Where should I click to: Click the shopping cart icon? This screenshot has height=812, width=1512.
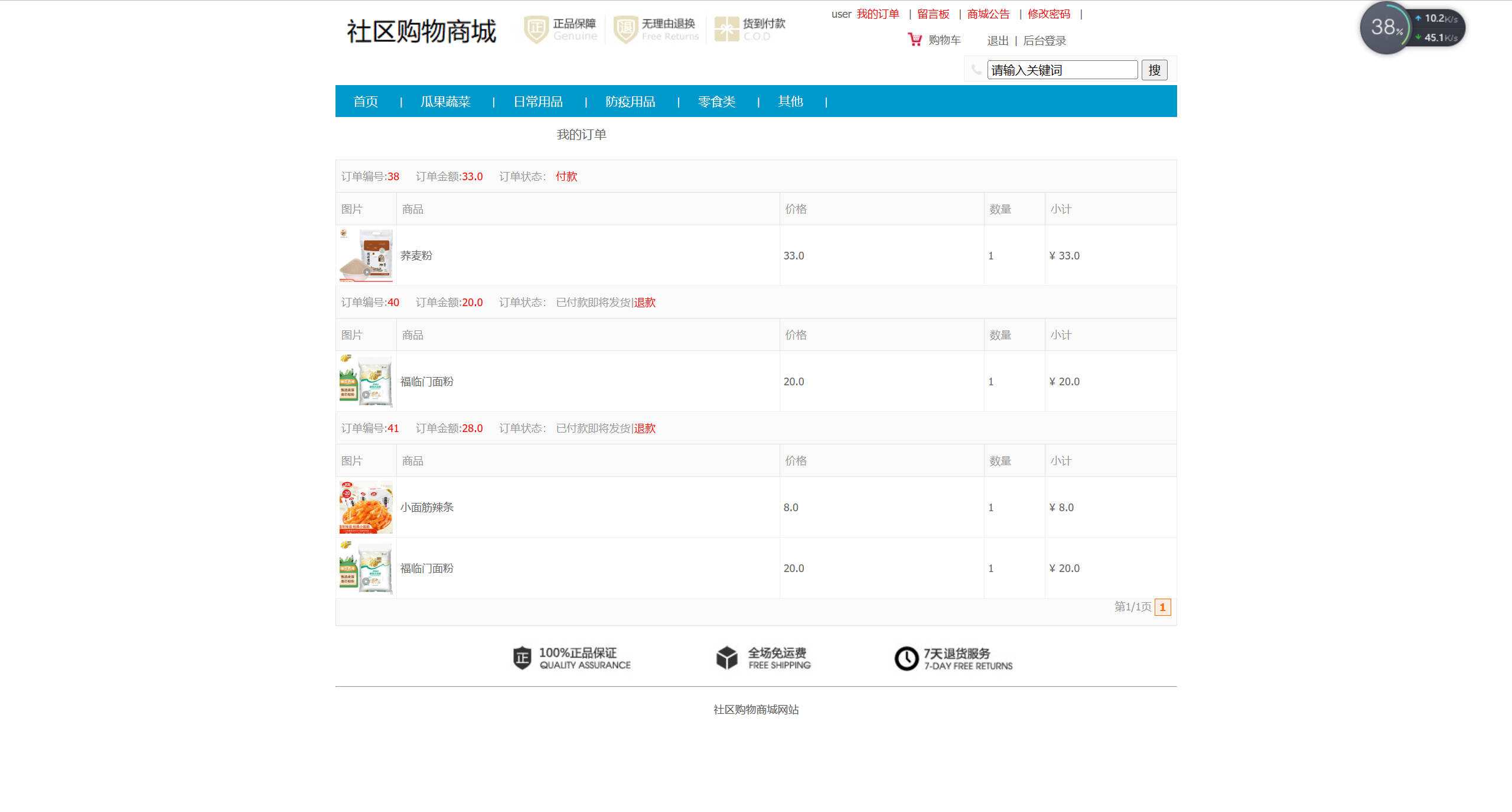(914, 40)
